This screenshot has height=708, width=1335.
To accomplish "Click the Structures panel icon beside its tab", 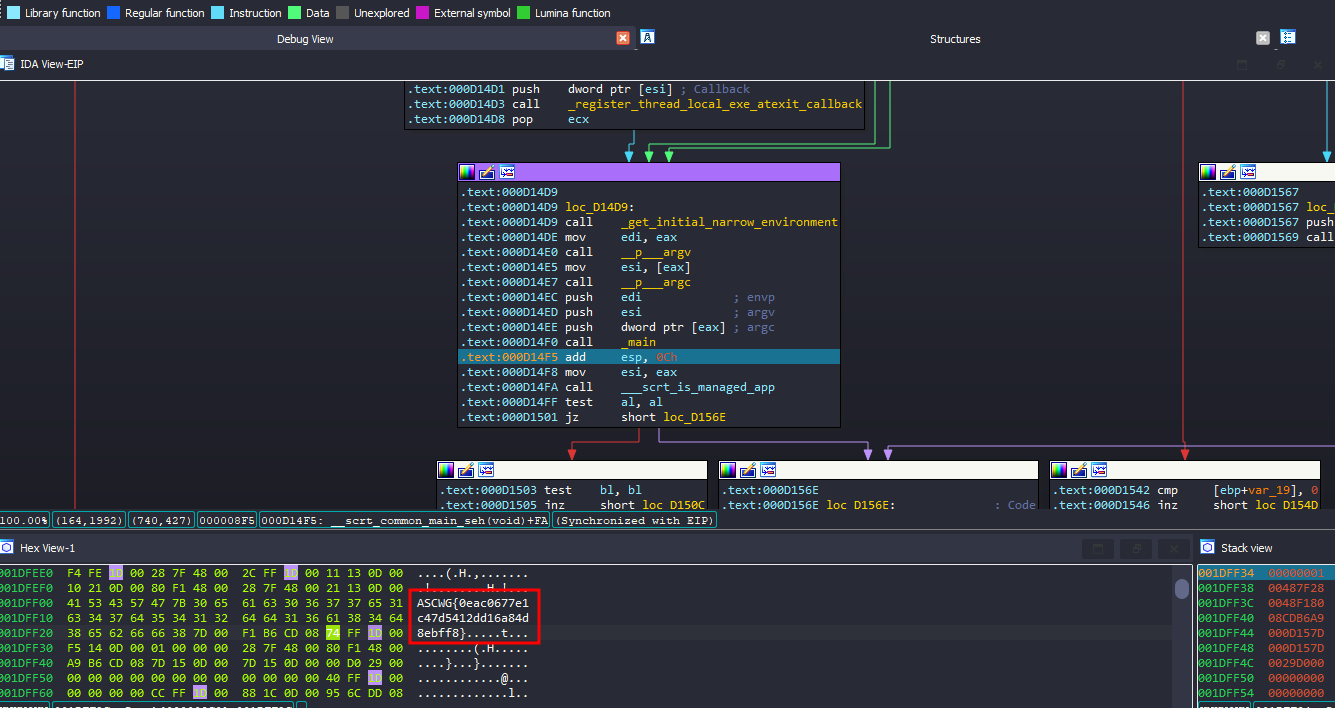I will click(x=1288, y=38).
